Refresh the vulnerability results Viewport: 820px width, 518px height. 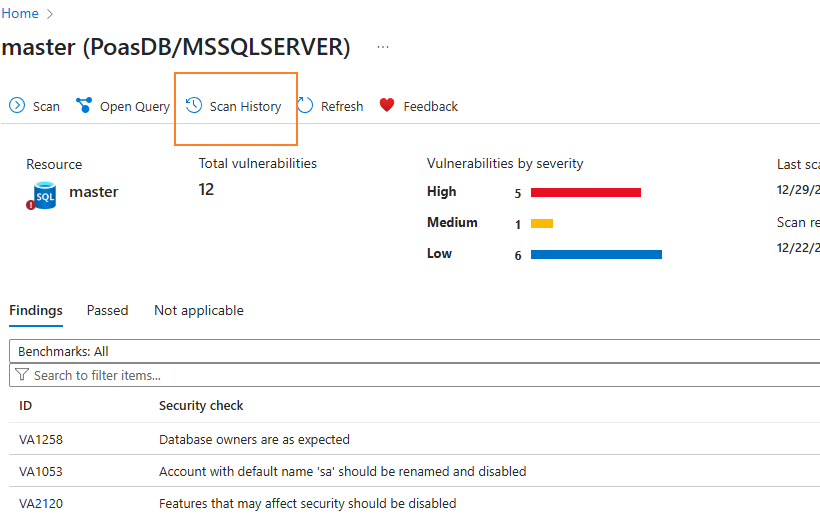(330, 106)
